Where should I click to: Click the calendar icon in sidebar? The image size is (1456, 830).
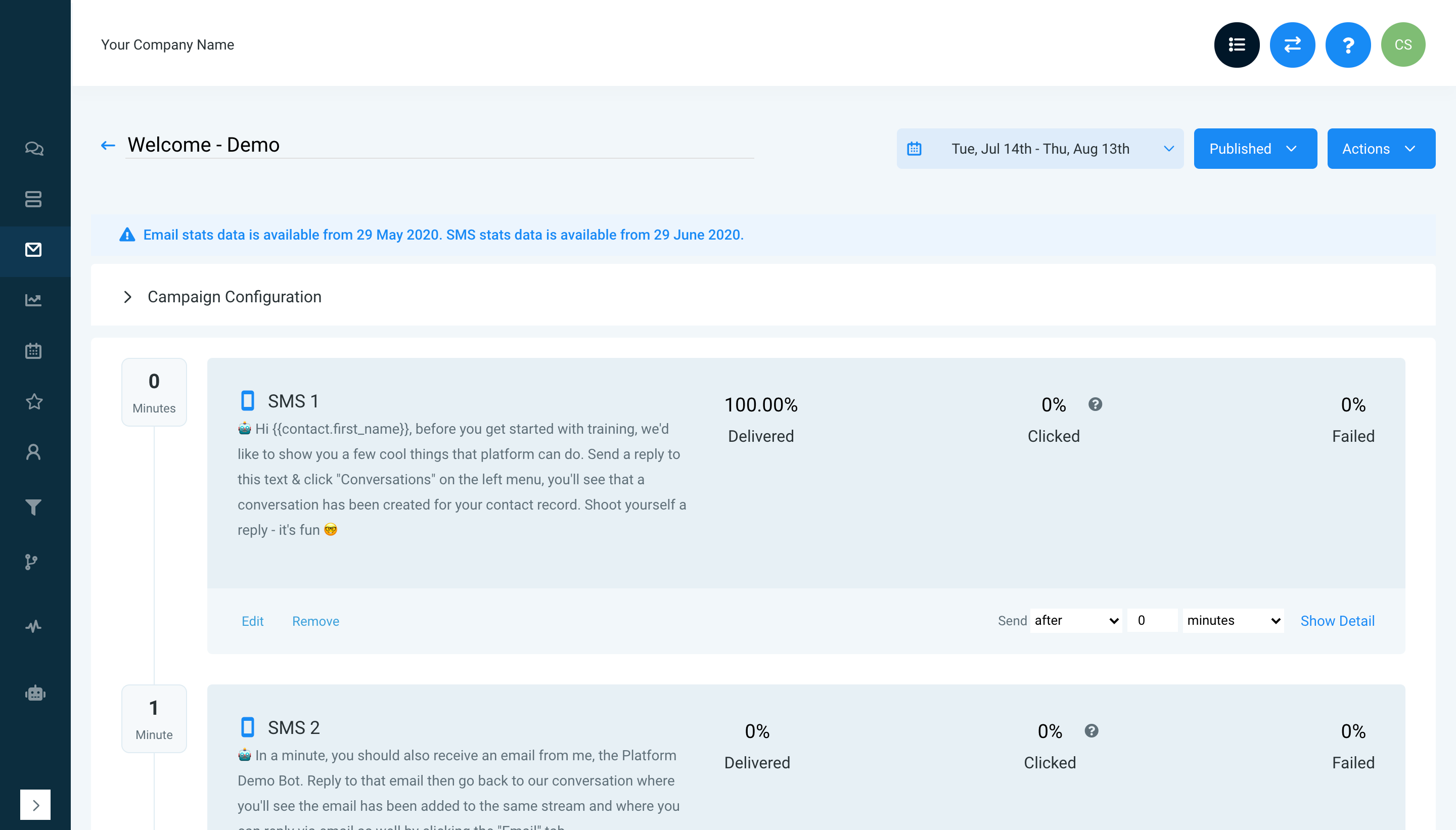(x=34, y=351)
